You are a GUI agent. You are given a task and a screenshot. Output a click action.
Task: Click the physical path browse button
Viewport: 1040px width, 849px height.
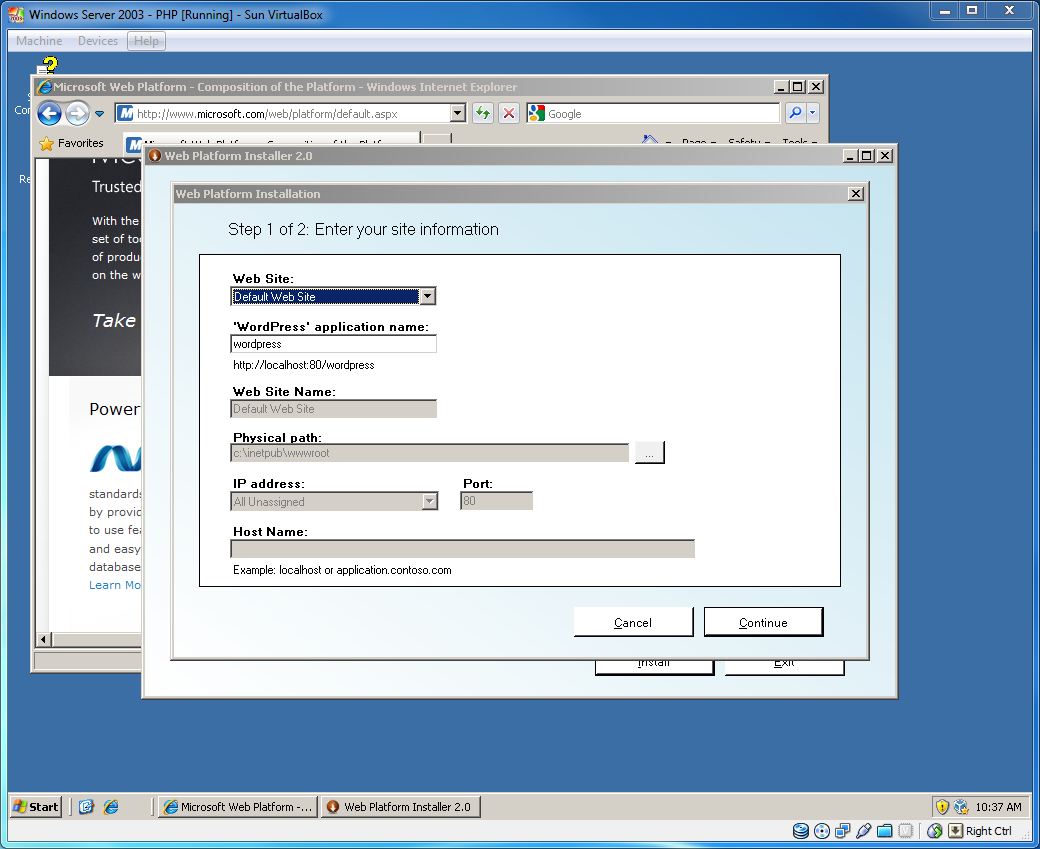649,453
